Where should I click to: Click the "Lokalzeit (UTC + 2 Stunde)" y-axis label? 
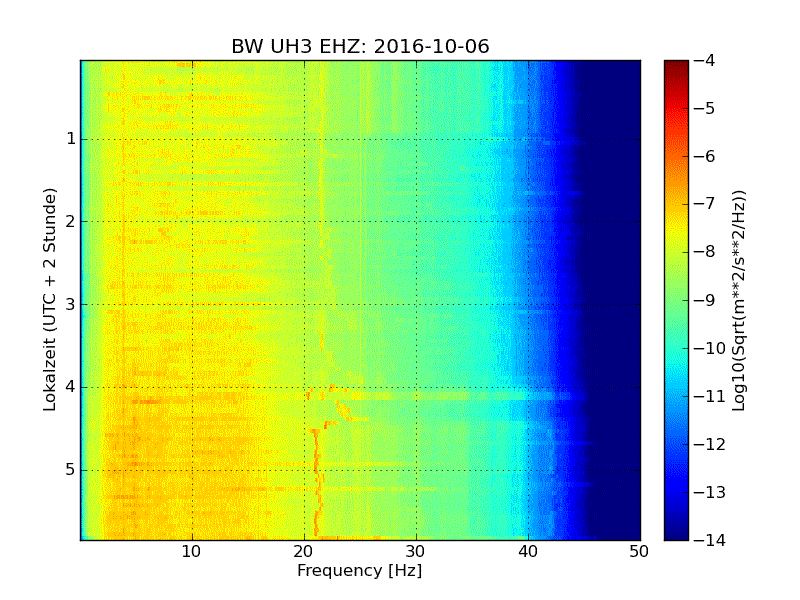click(x=49, y=300)
